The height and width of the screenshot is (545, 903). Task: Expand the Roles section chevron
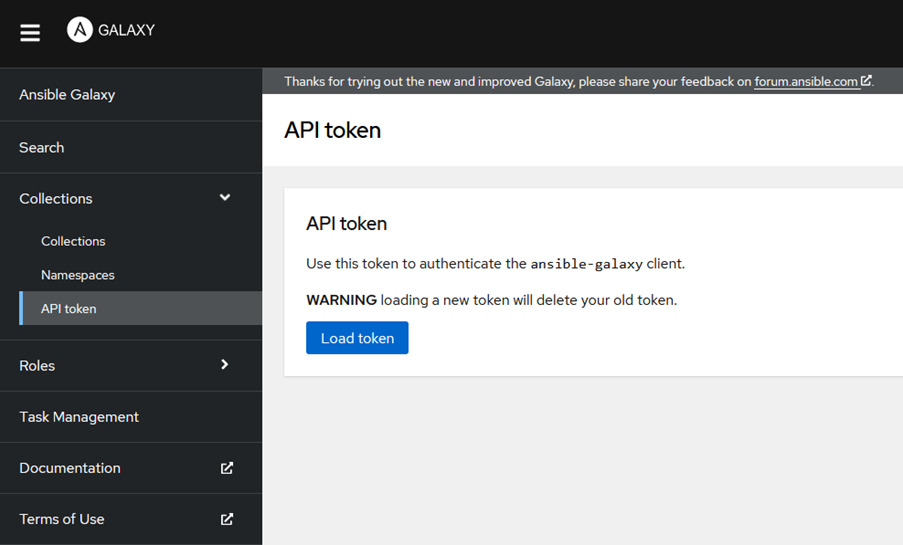(x=225, y=365)
